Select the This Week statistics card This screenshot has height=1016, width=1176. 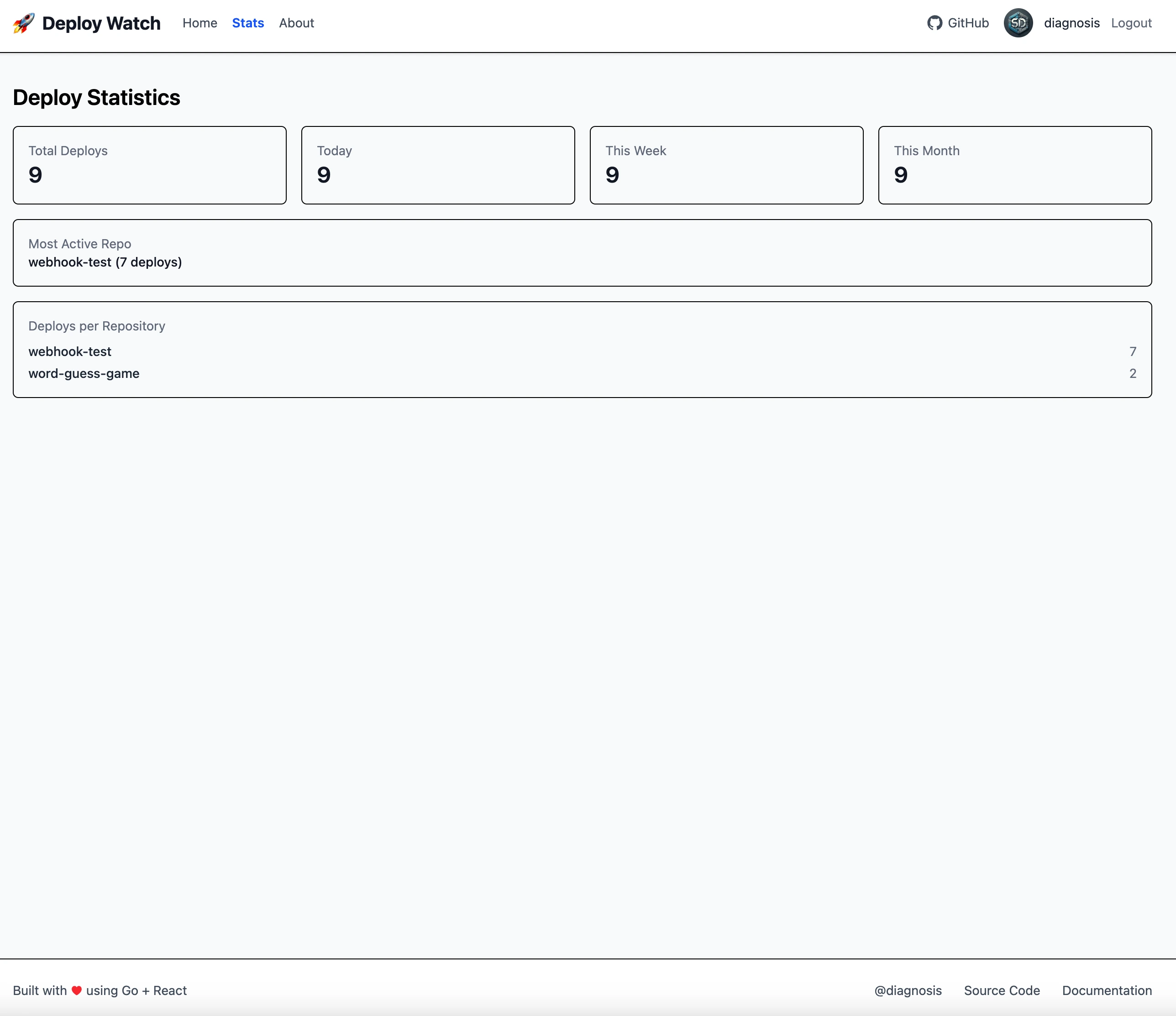[726, 165]
